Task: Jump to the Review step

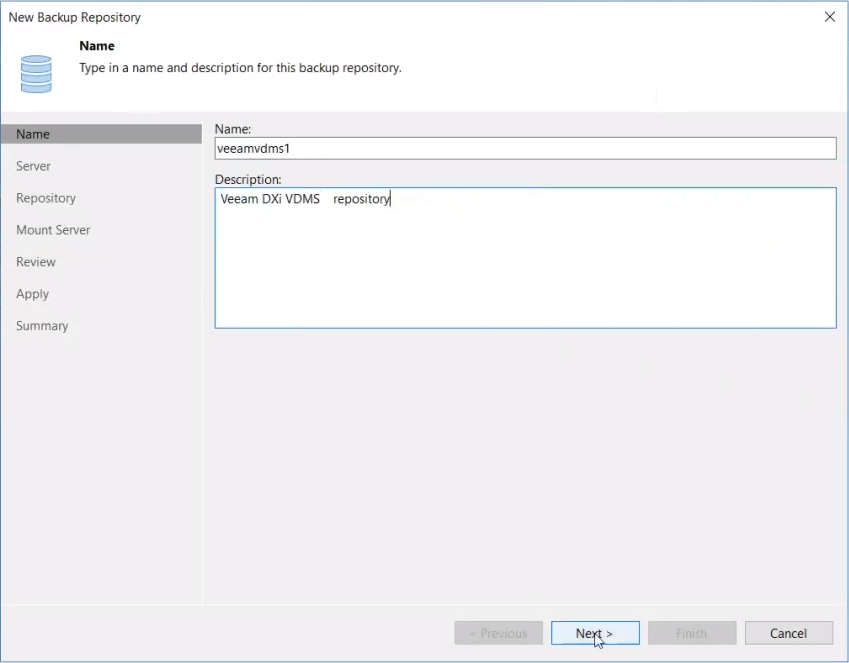Action: point(36,262)
